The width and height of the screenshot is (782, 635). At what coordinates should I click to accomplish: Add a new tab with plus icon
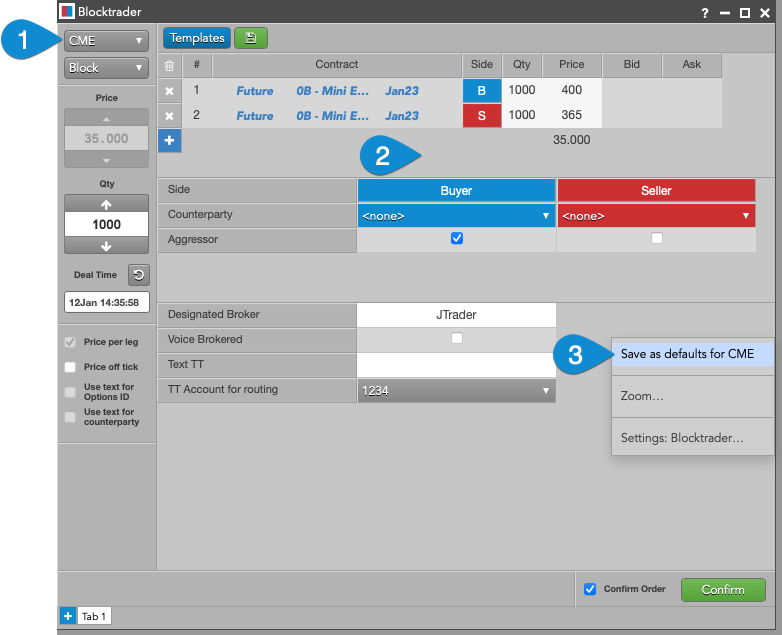(x=68, y=616)
